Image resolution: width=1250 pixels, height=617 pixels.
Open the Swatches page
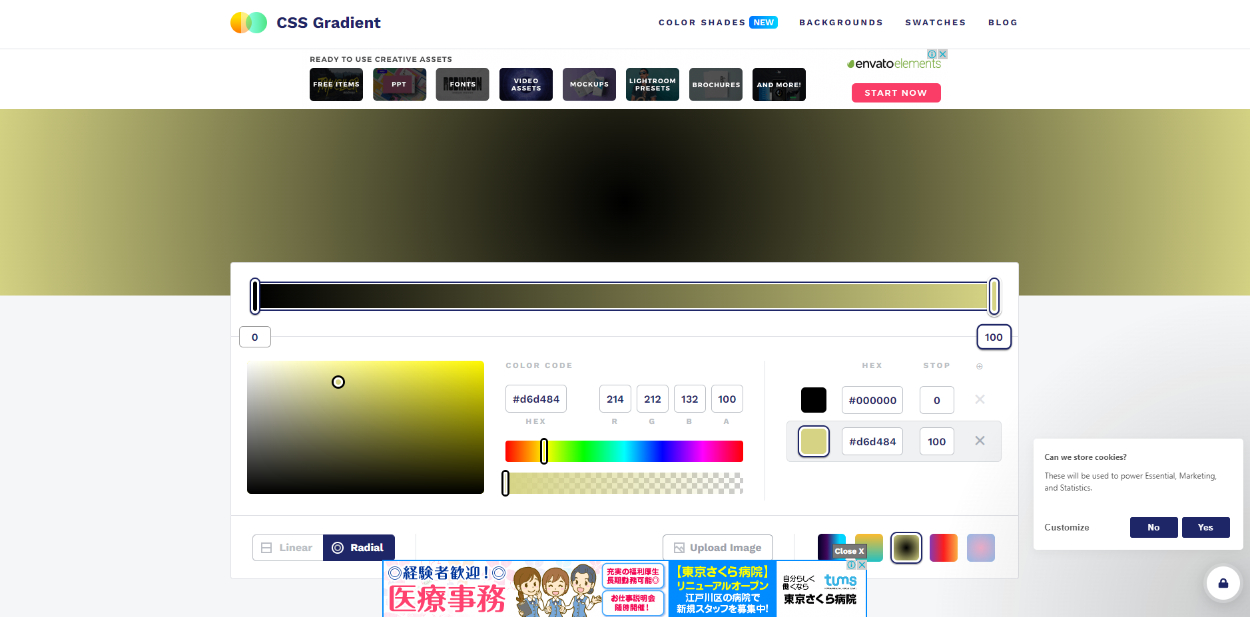point(935,23)
